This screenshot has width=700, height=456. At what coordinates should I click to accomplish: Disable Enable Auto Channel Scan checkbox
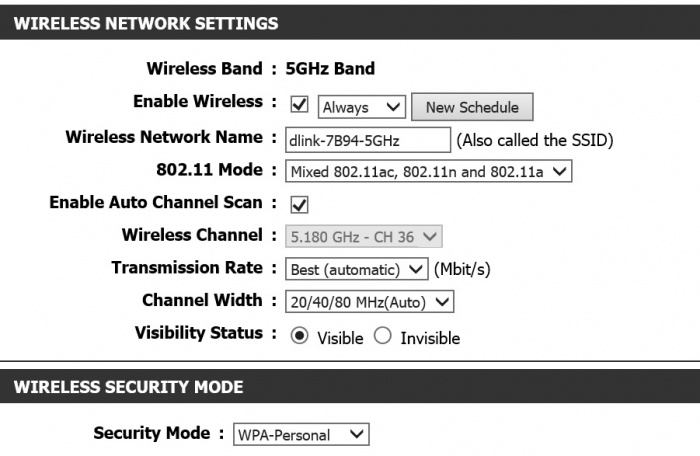[299, 205]
